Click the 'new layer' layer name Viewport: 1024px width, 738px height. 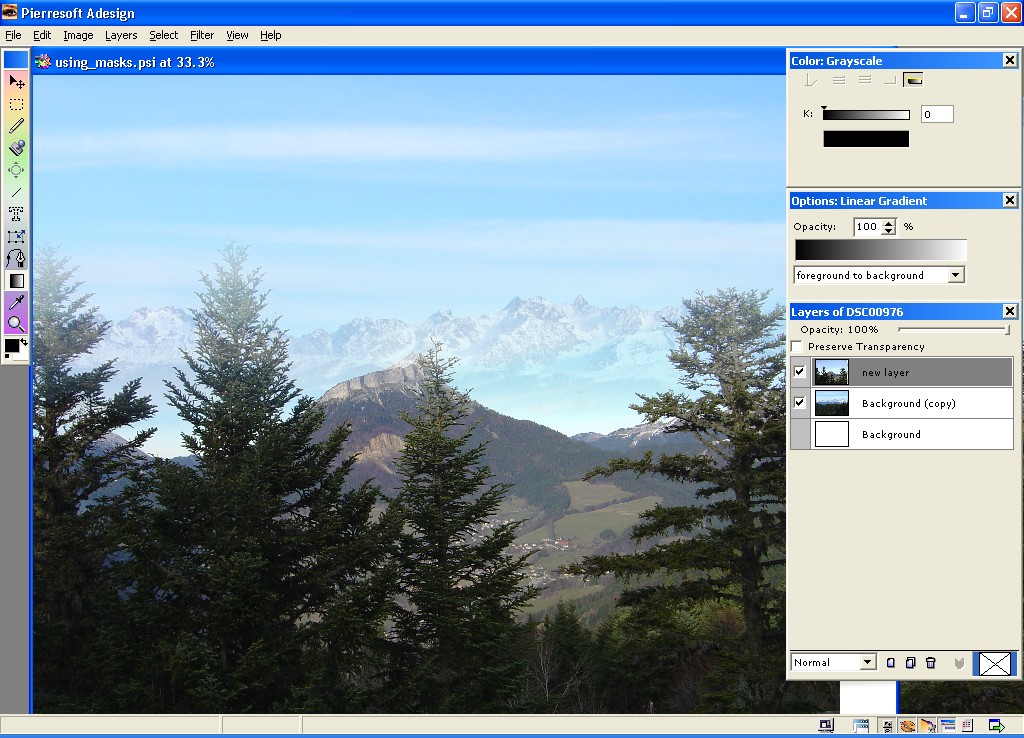[x=885, y=372]
